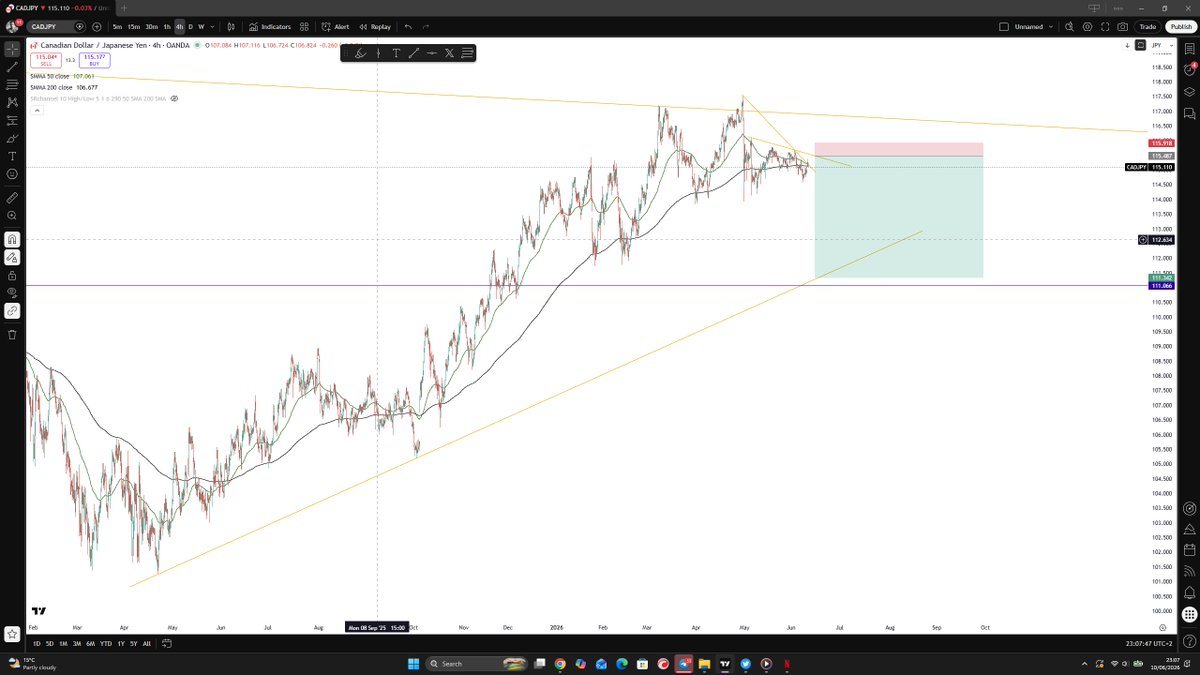1200x675 pixels.
Task: Click the brush style icon in floating toolbar
Action: point(361,53)
